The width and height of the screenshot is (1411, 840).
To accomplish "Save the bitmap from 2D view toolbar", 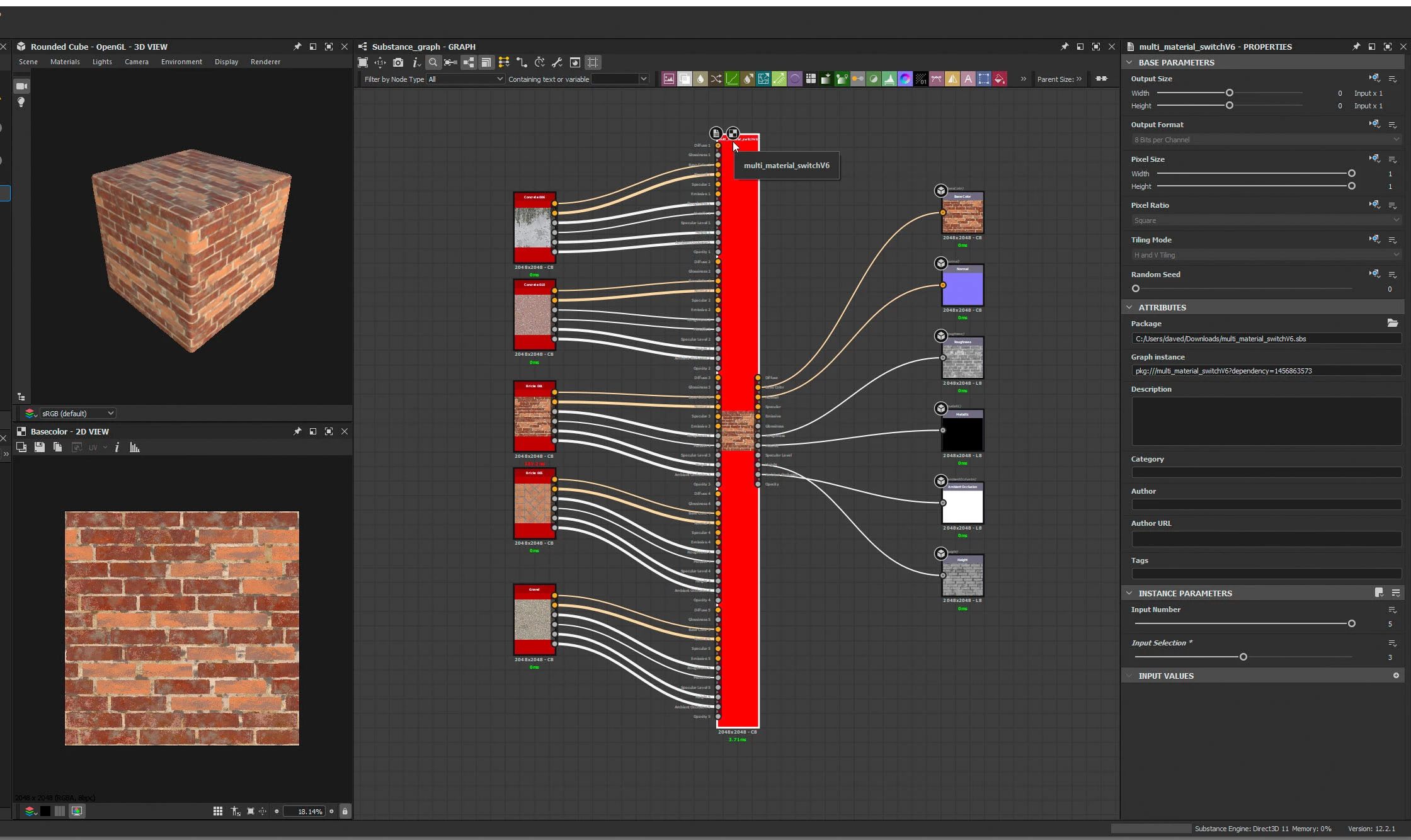I will (x=40, y=447).
